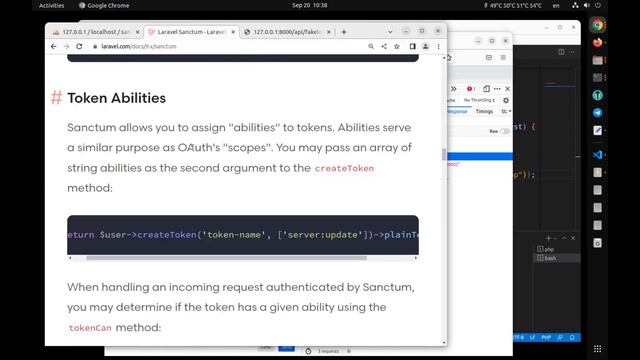640x360 pixels.
Task: Close the Firefox devtools panel
Action: [507, 89]
